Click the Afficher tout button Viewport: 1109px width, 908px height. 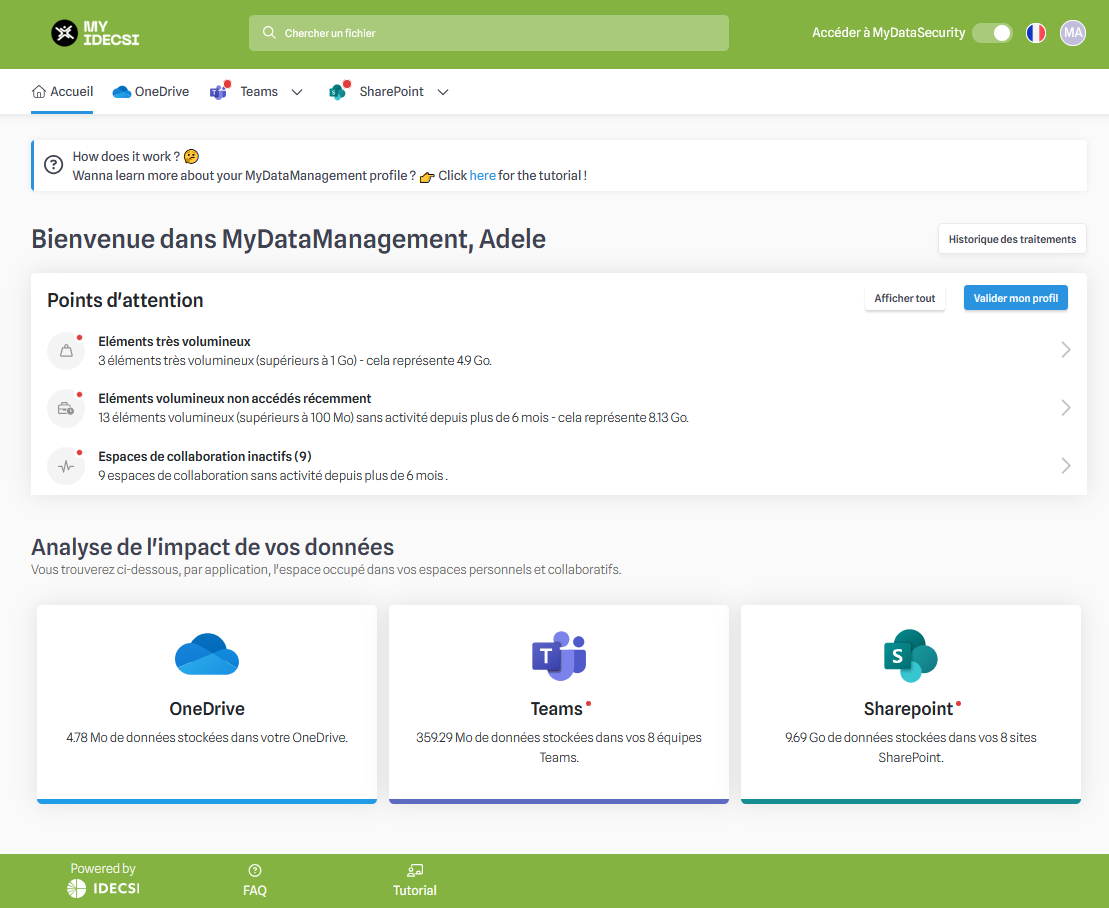click(x=905, y=298)
